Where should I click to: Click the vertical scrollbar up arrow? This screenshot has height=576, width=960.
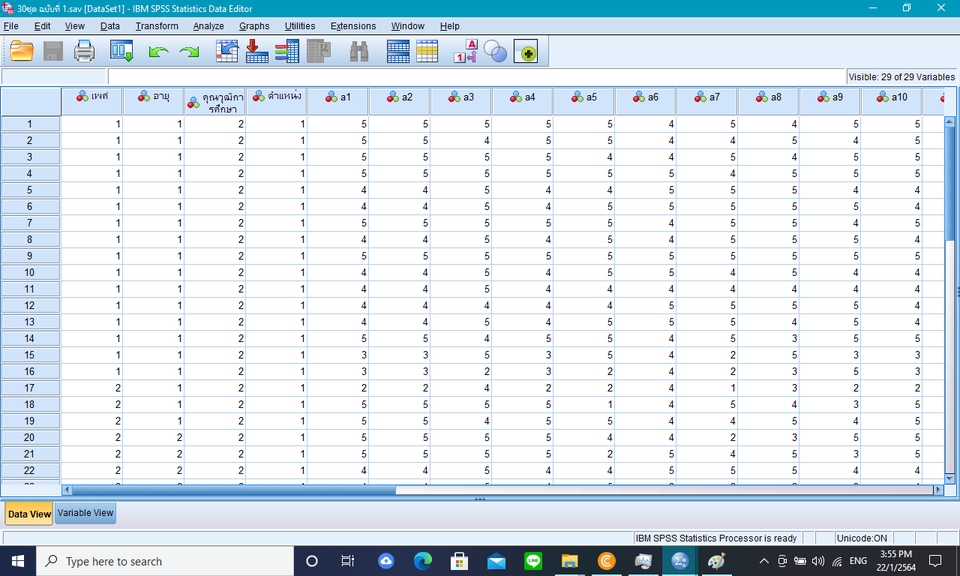click(950, 122)
